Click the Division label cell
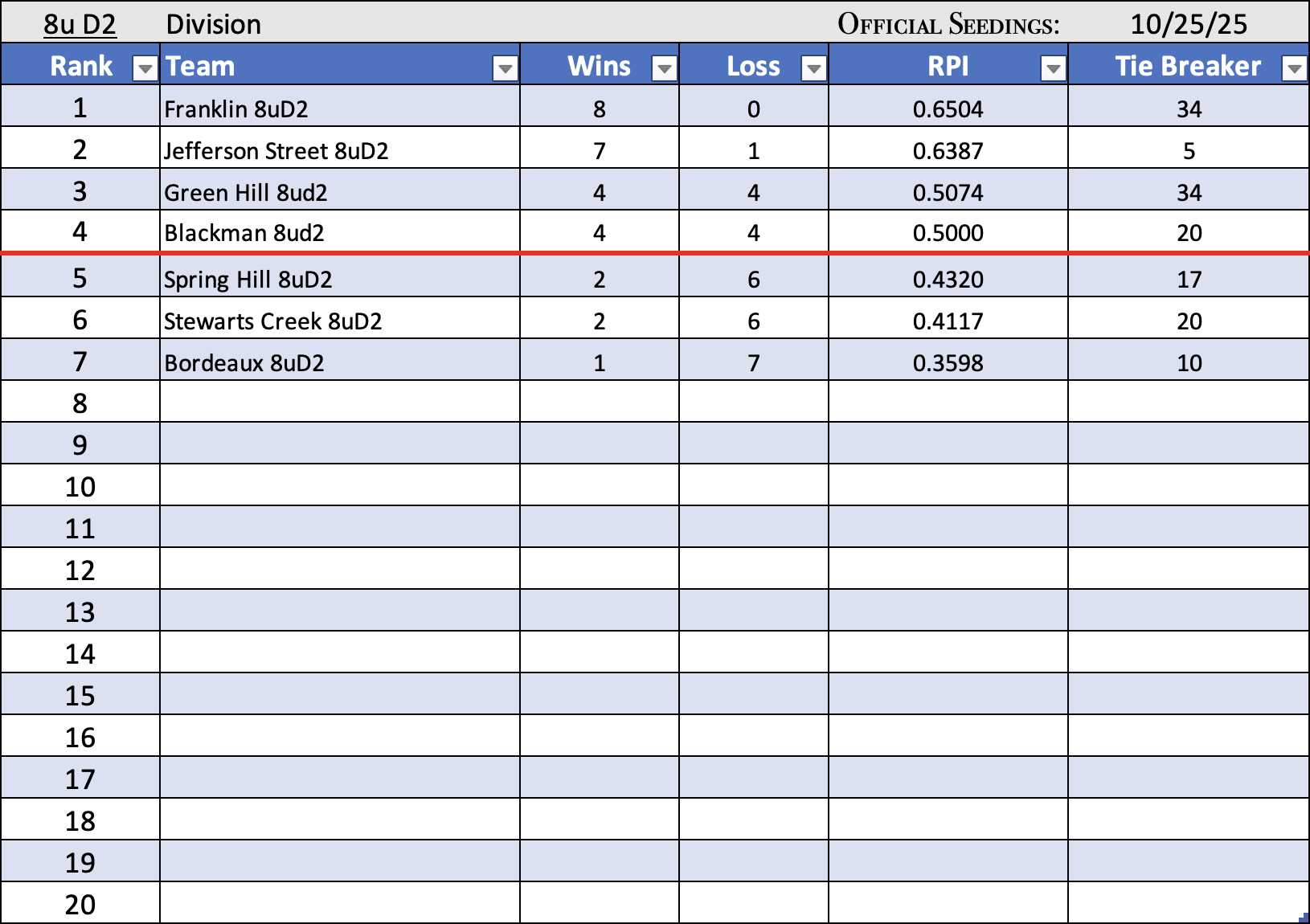 click(x=213, y=24)
